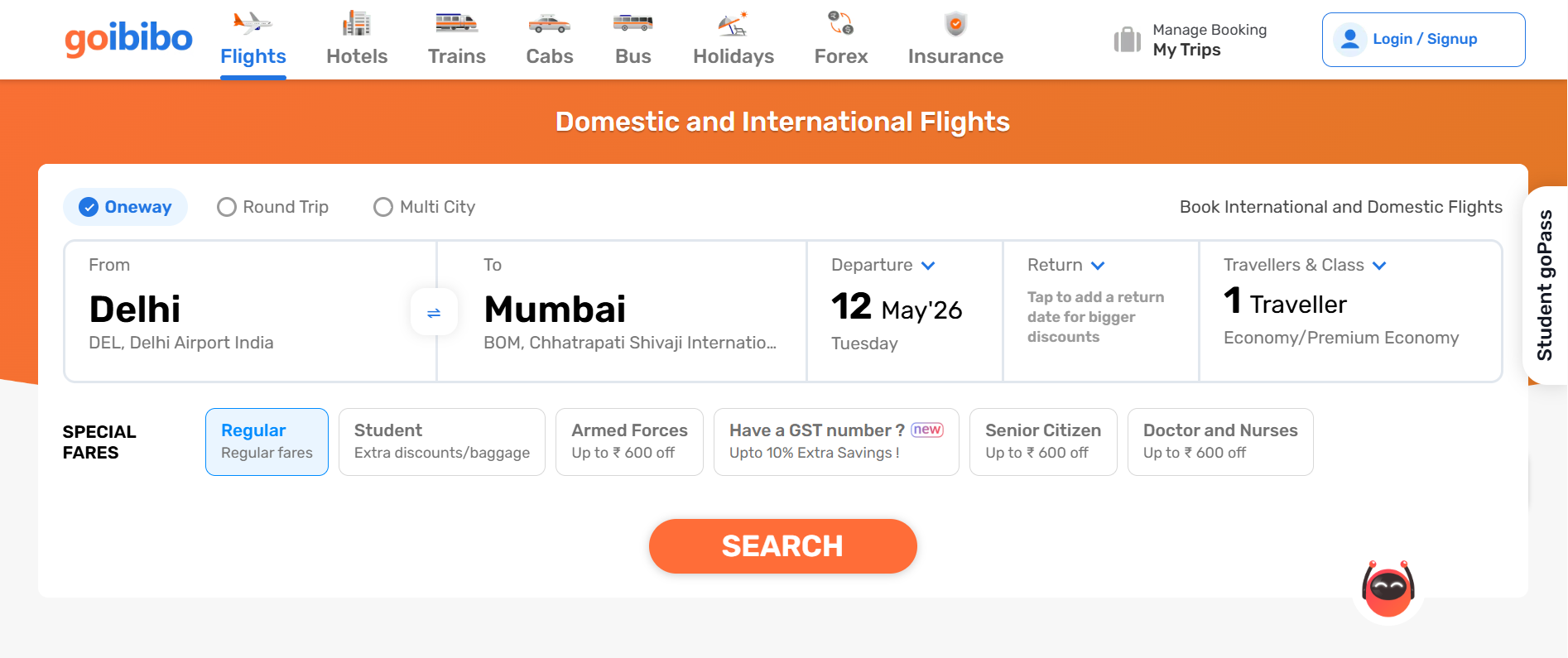Open the Student goPass side panel
Screen dimensions: 1568x658
click(1545, 286)
